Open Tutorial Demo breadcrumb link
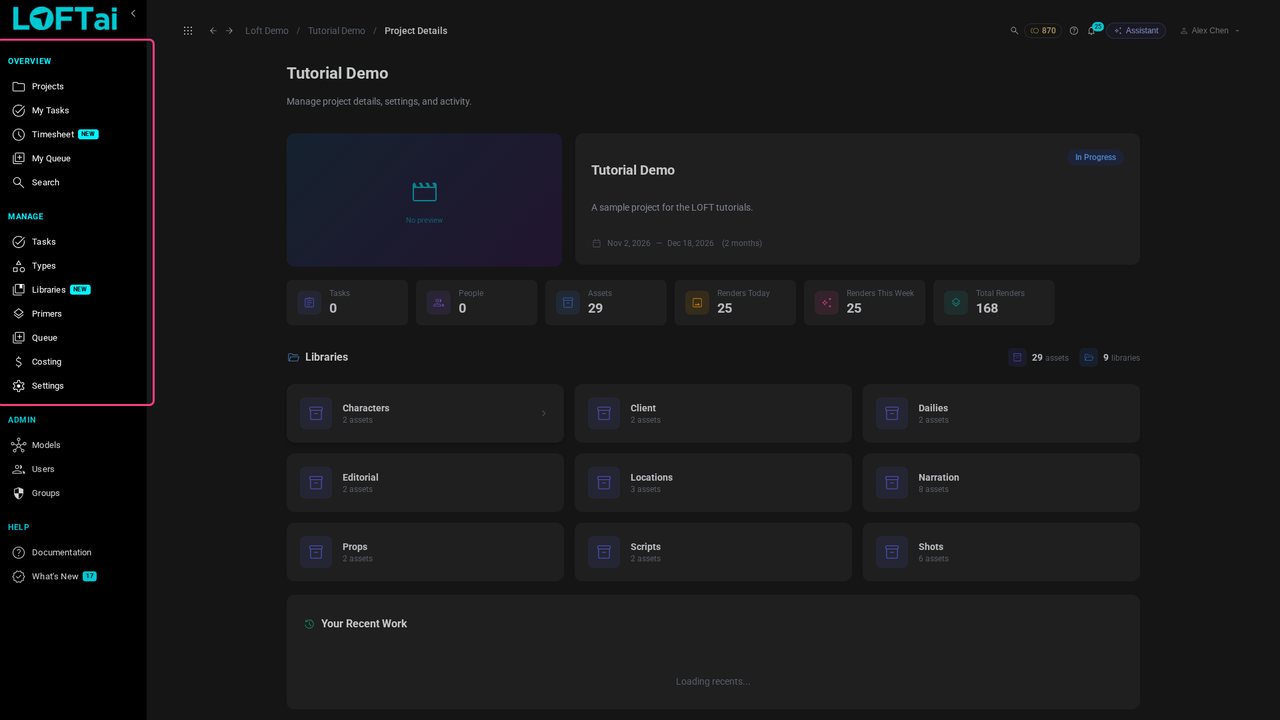Viewport: 1280px width, 720px height. (x=336, y=31)
